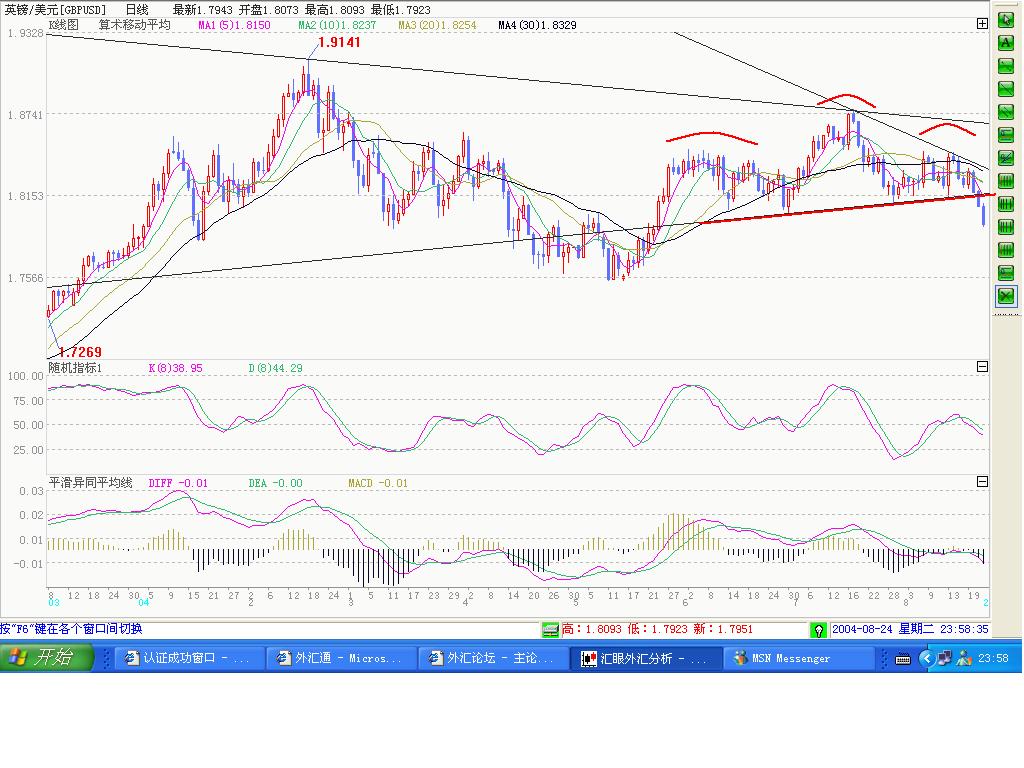Switch to 认证成功窗口 taskbar window

coord(189,658)
